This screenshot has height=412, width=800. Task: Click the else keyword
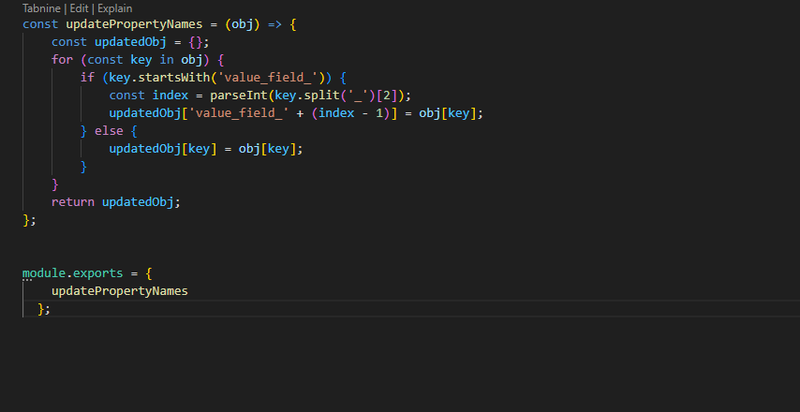click(x=109, y=131)
